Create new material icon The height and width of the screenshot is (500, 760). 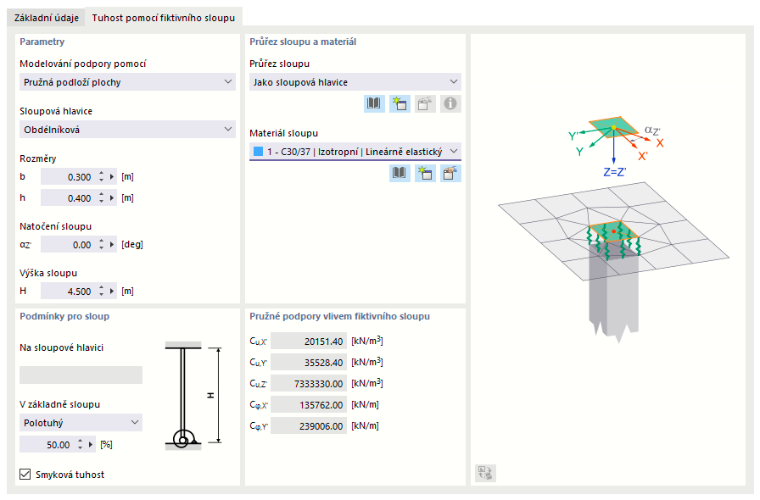(x=425, y=173)
